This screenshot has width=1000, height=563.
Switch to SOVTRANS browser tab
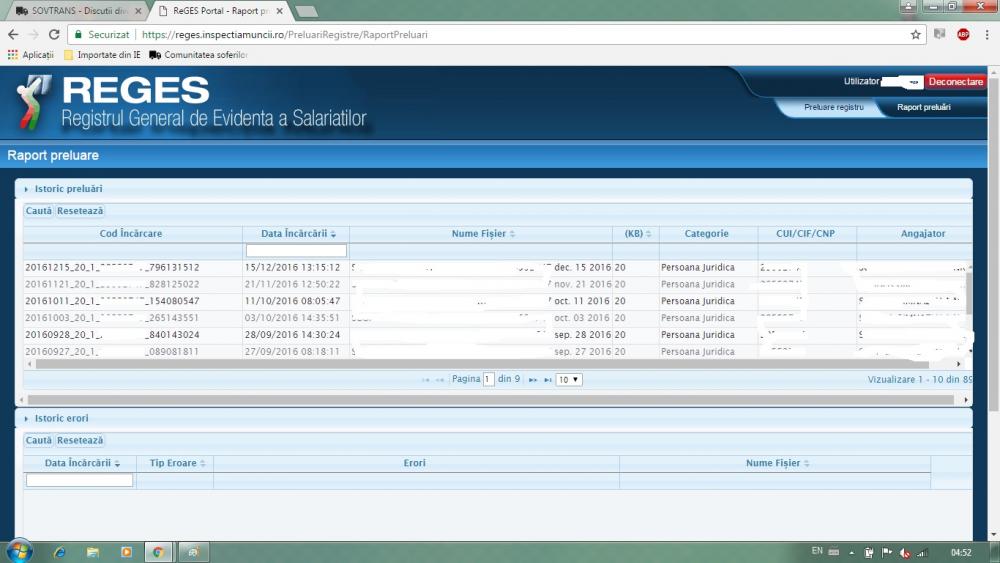[72, 11]
